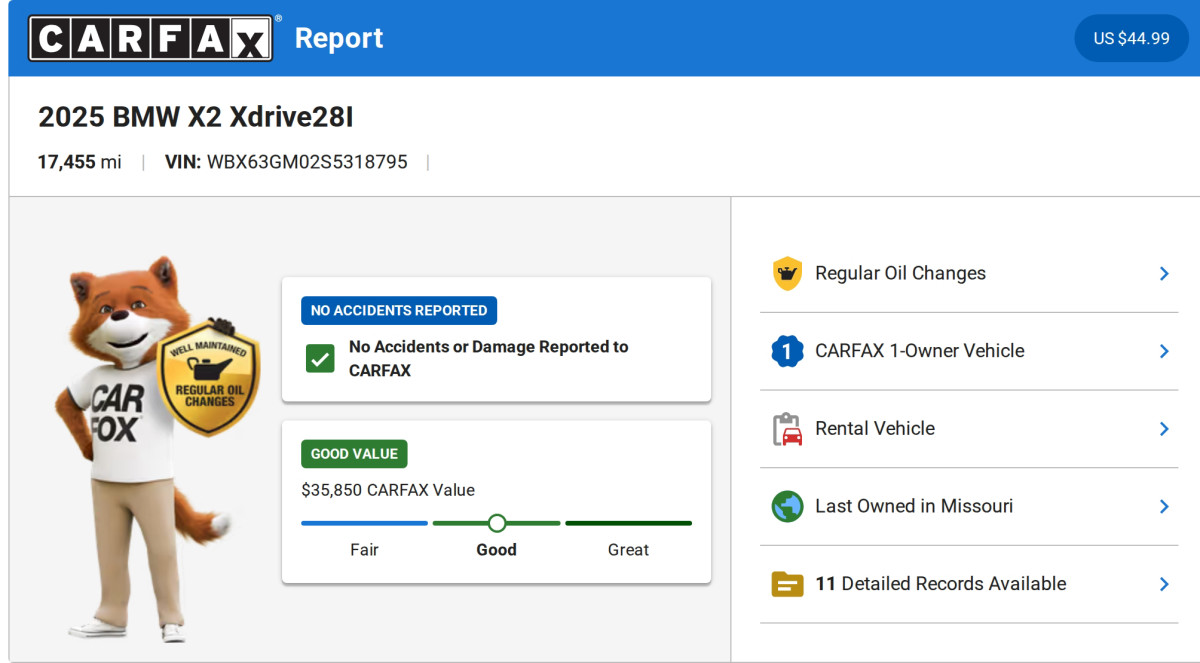This screenshot has height=663, width=1200.
Task: Open 11 Detailed Records Available text link
Action: point(941,583)
